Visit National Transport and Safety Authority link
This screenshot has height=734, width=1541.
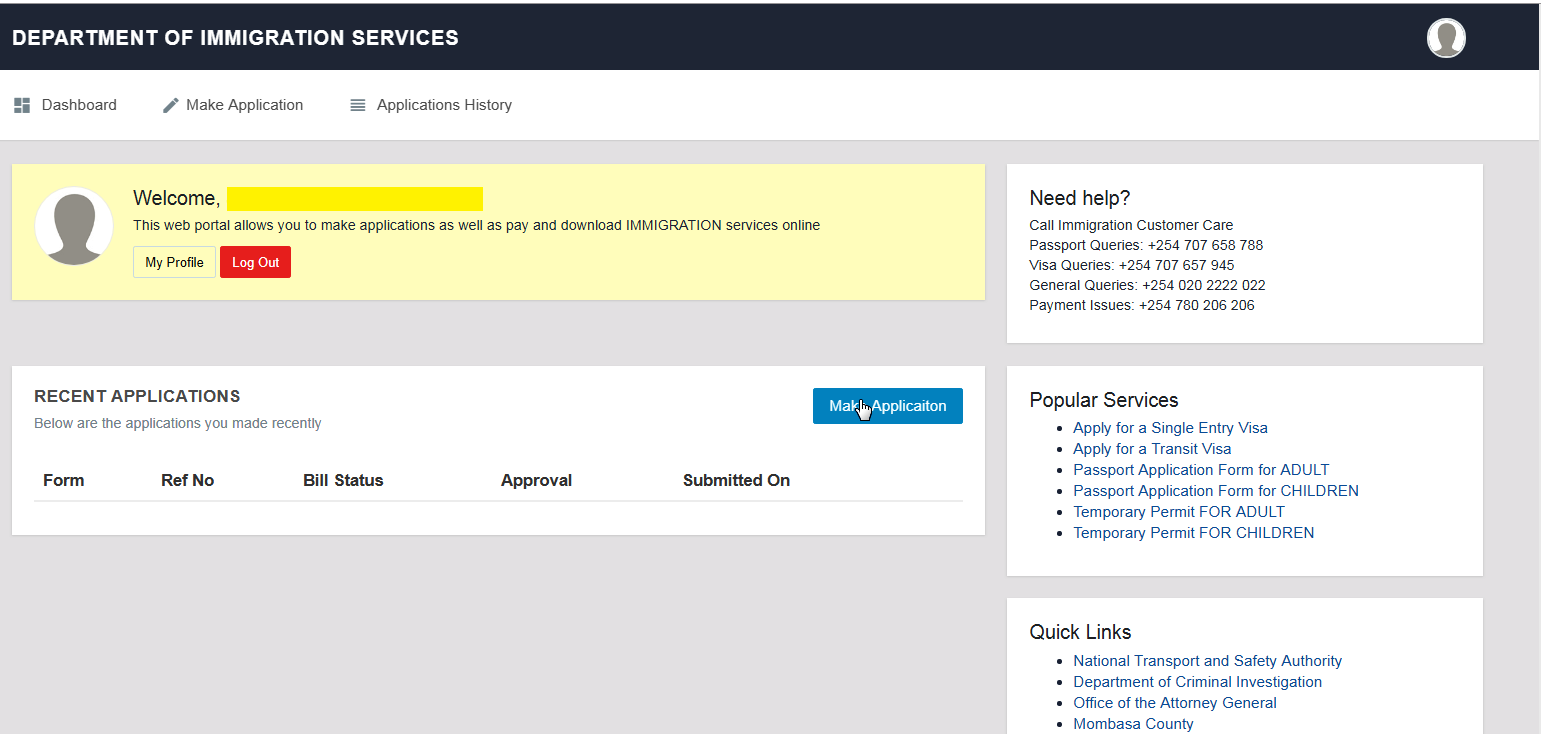pyautogui.click(x=1207, y=661)
